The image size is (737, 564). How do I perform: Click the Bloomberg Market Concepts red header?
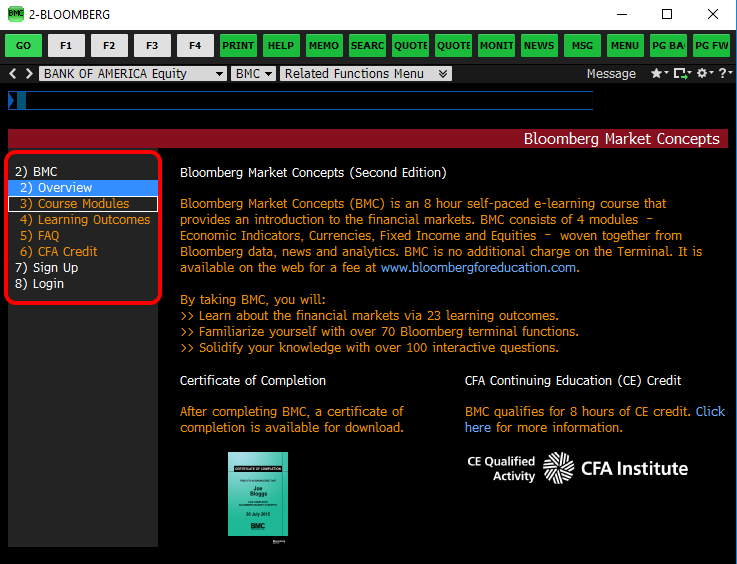pyautogui.click(x=368, y=139)
